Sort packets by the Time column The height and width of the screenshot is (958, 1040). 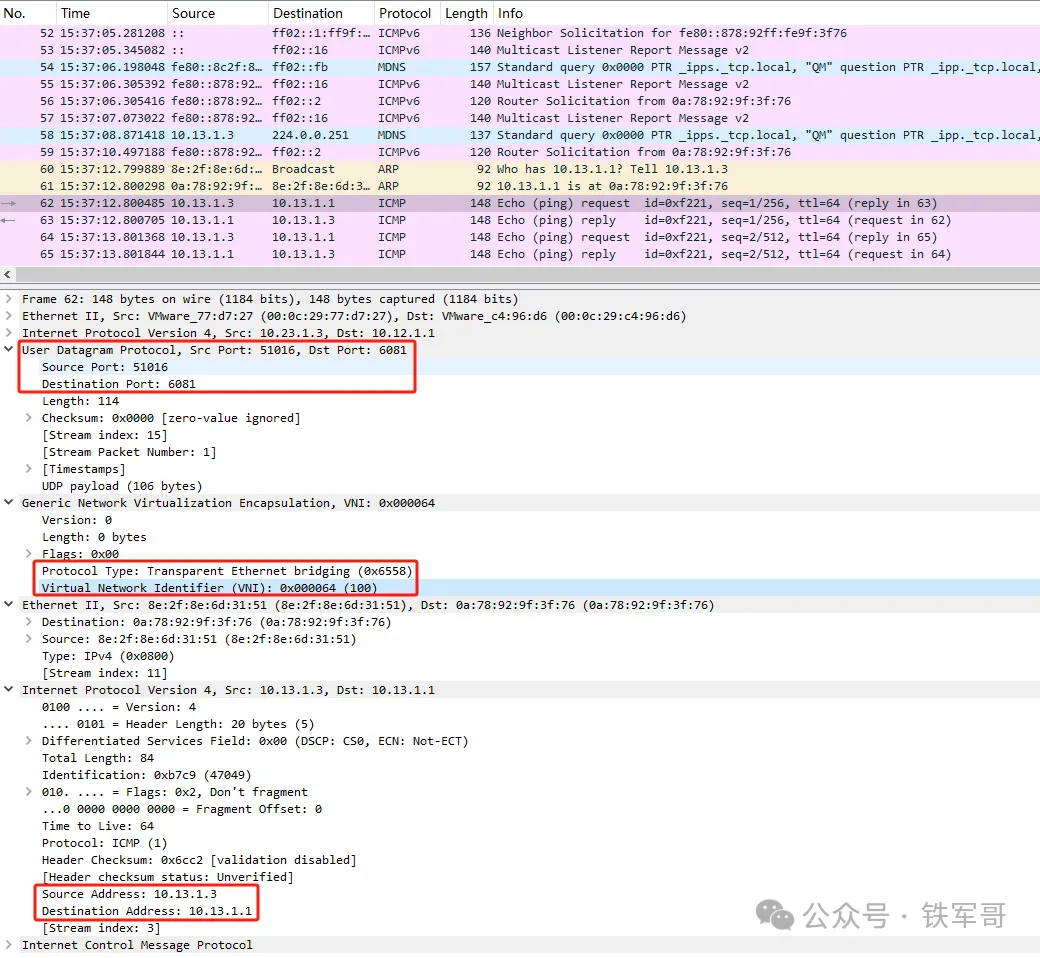(x=75, y=13)
